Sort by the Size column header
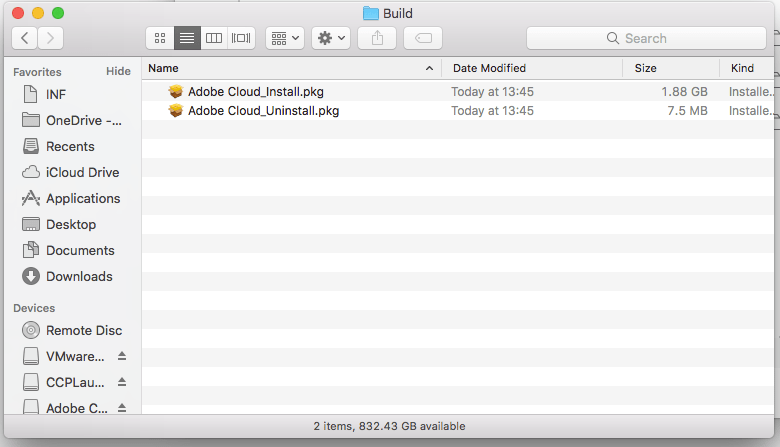The height and width of the screenshot is (447, 780). click(645, 68)
